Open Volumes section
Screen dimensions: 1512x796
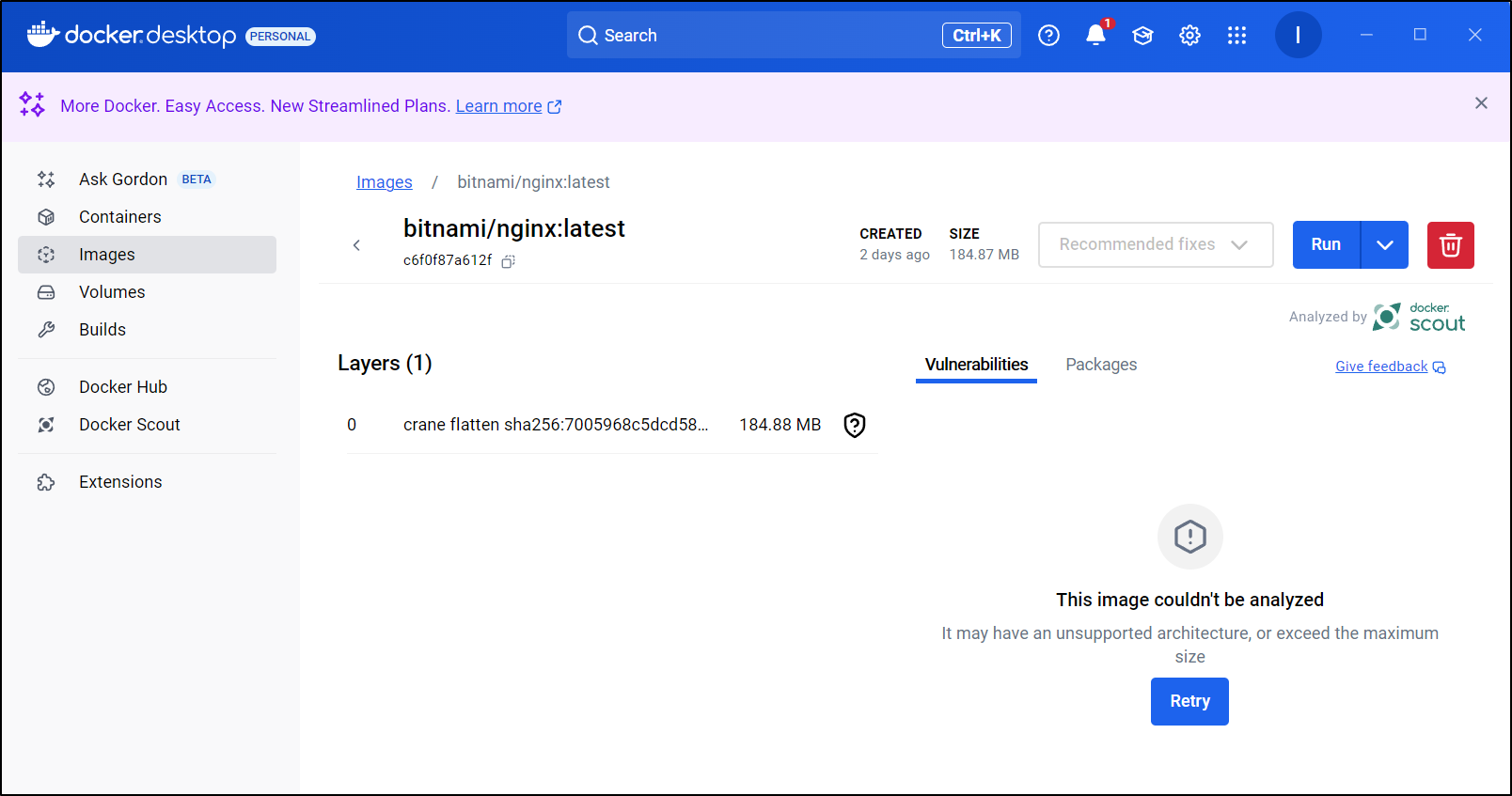tap(147, 292)
